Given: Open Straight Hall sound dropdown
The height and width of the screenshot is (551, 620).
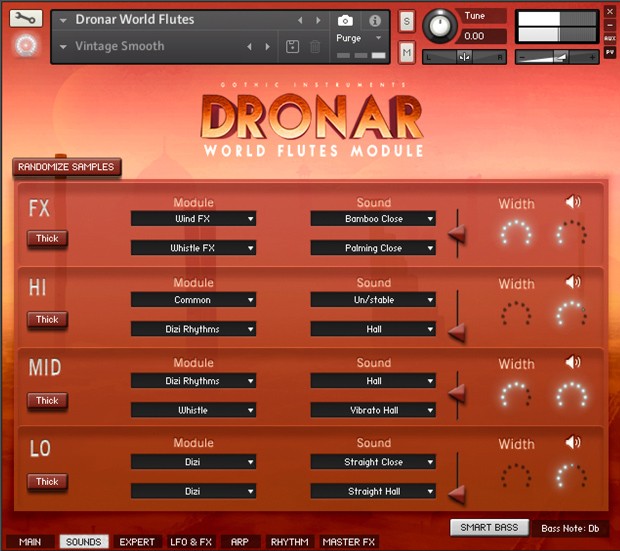Looking at the screenshot, I should click(373, 491).
